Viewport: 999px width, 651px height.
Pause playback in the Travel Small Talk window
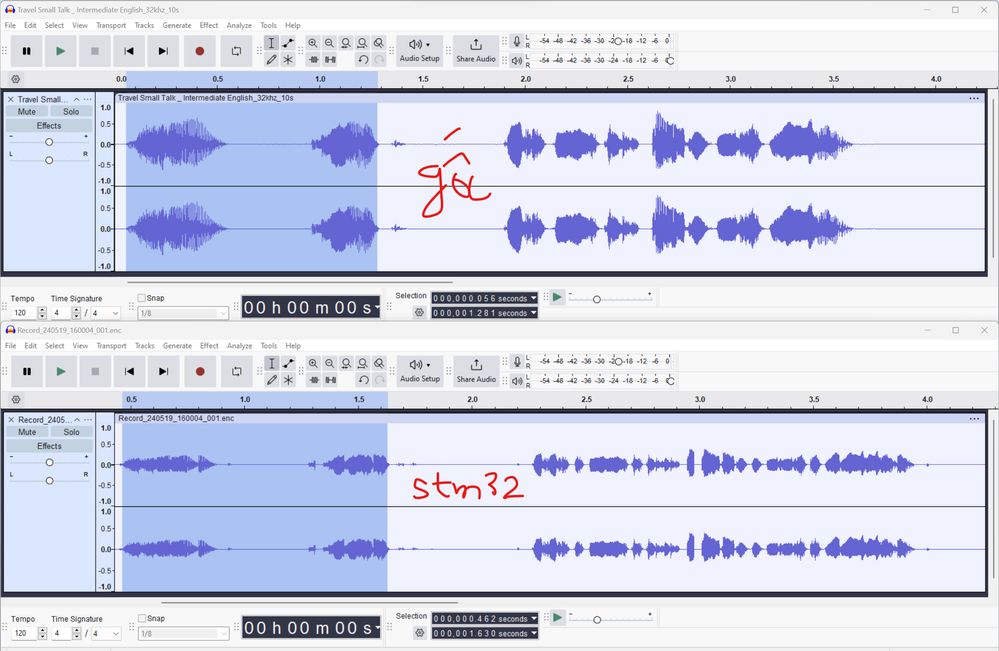pos(27,51)
